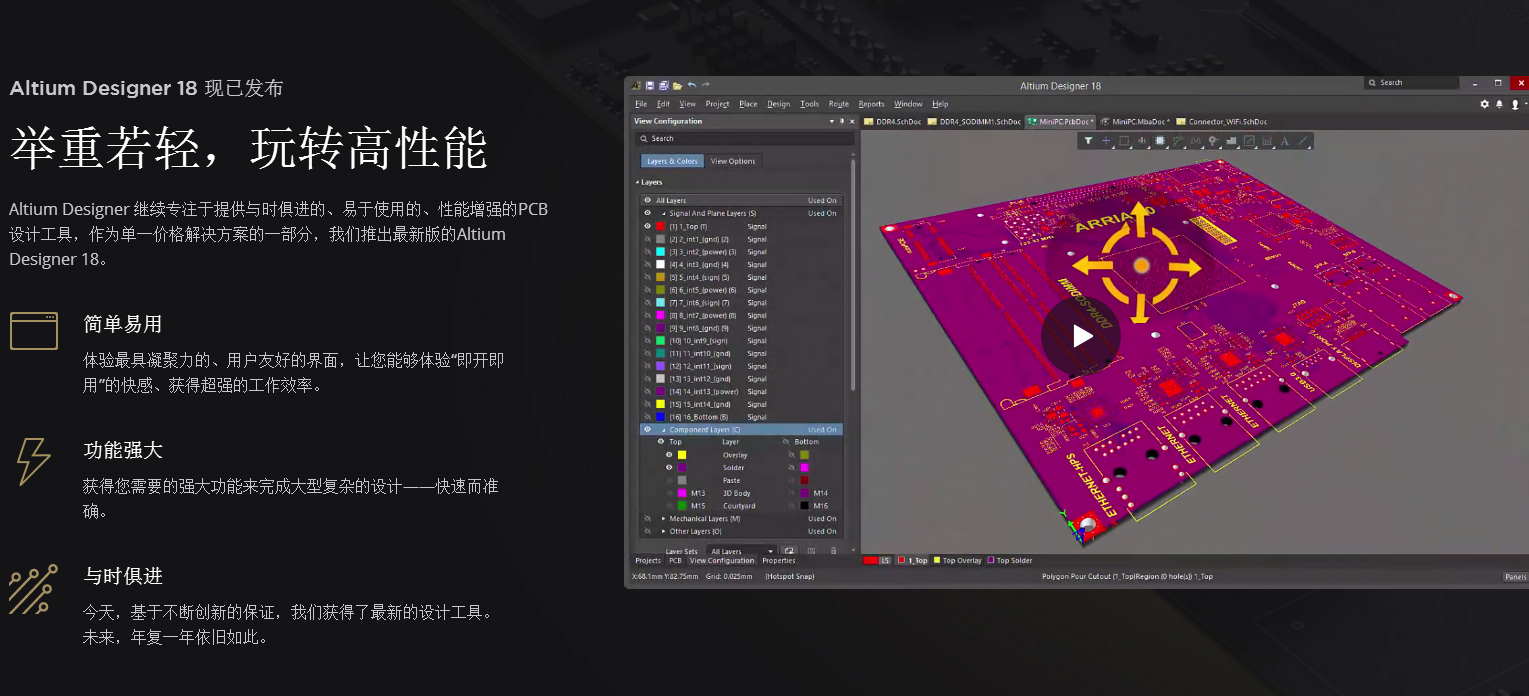Click the Place Line icon in the active bar

(1303, 141)
